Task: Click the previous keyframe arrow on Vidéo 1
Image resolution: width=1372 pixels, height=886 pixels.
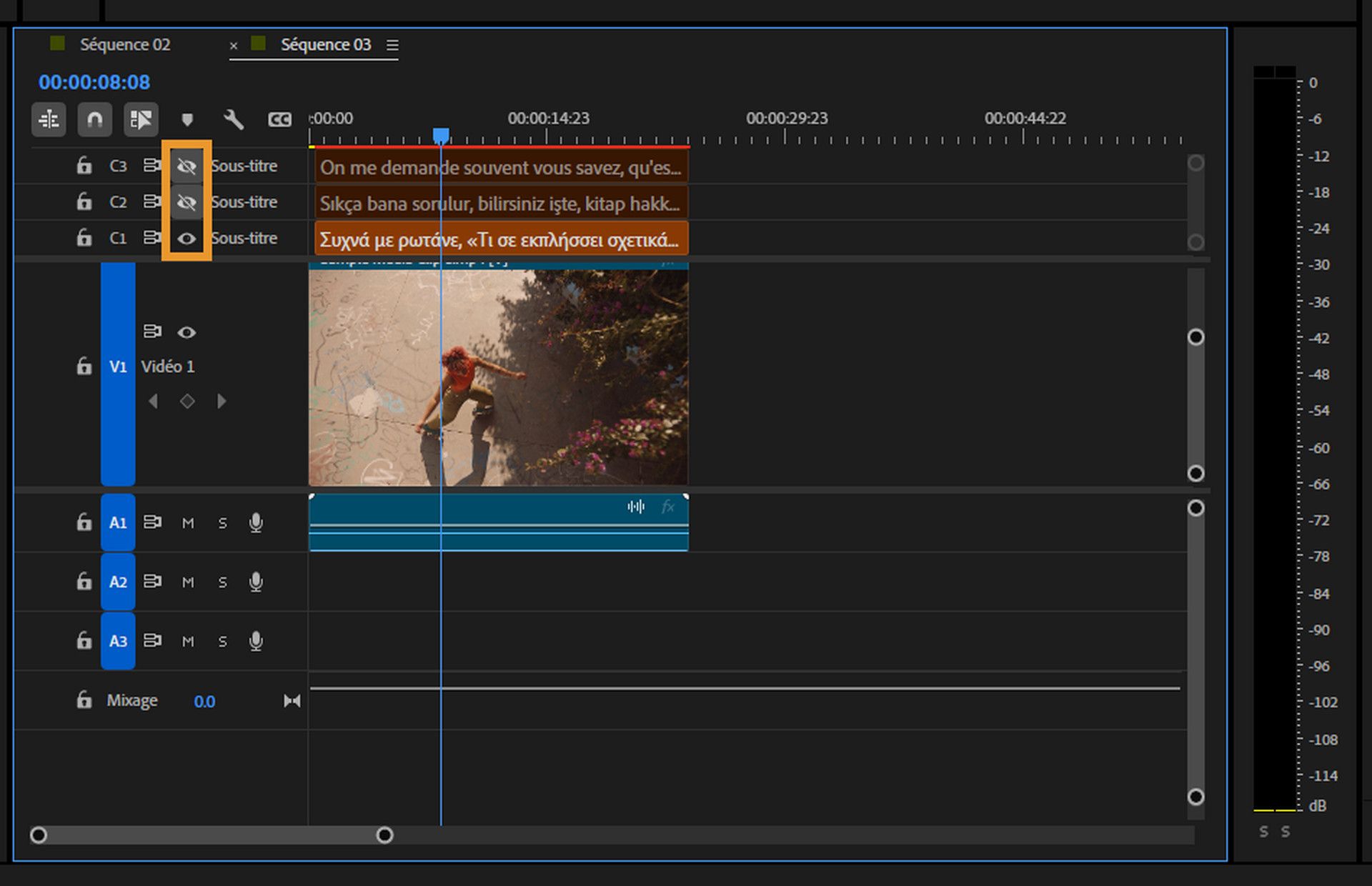Action: point(153,401)
